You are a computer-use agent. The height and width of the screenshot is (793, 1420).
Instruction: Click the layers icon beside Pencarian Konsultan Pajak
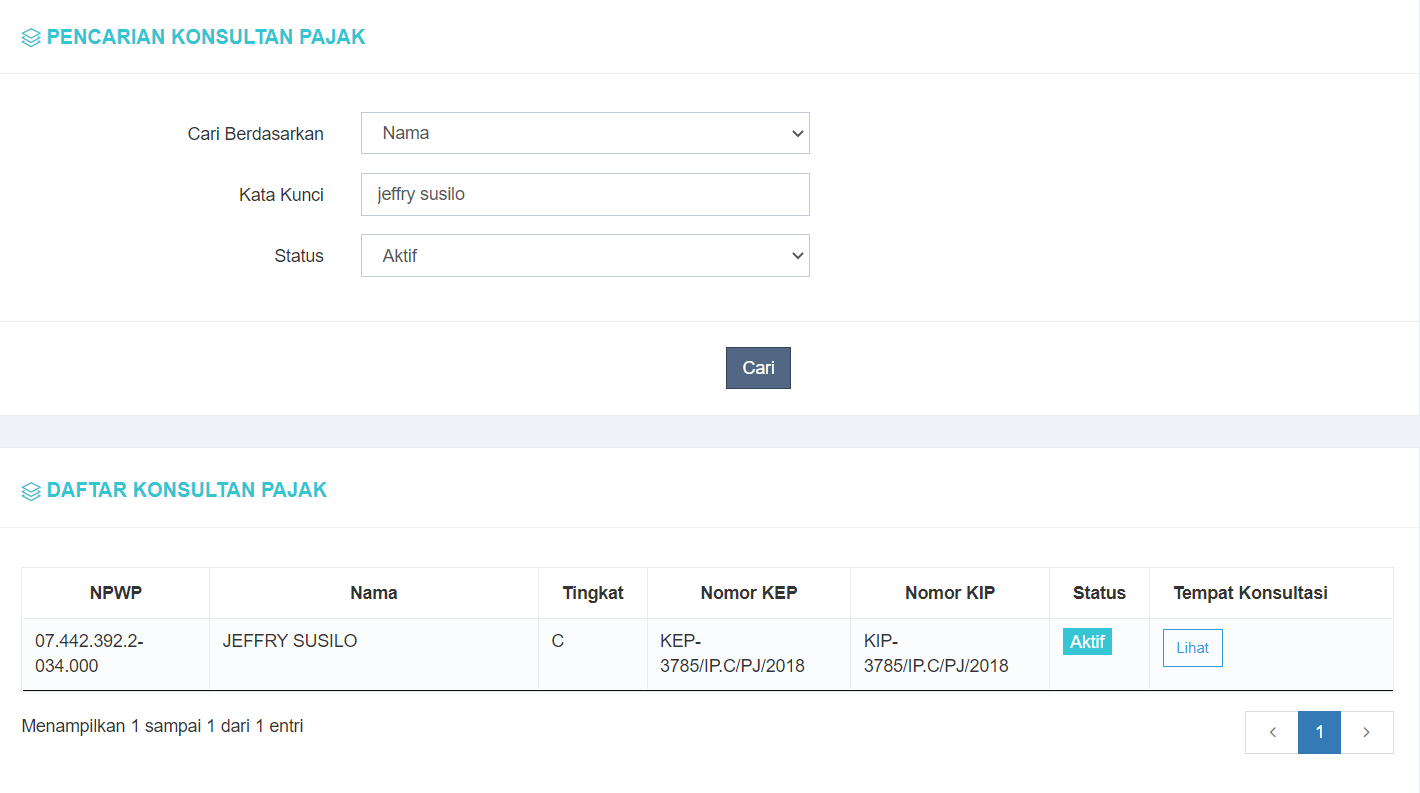[x=31, y=39]
